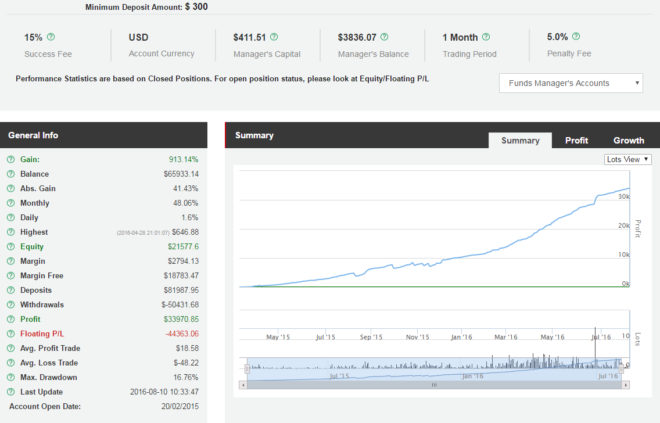Select the Summary tab
The height and width of the screenshot is (423, 660).
(520, 141)
